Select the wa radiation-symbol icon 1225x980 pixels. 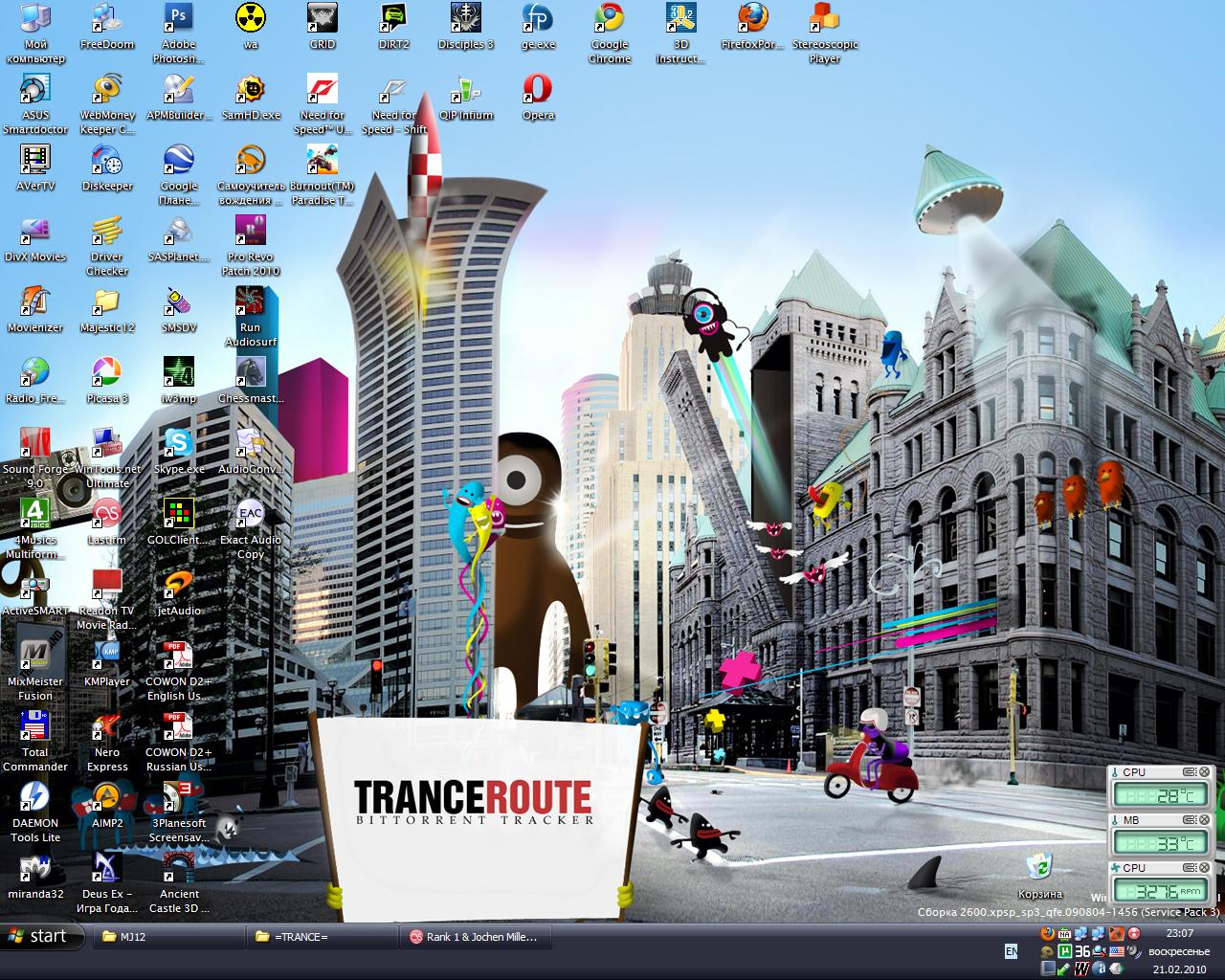(x=251, y=27)
